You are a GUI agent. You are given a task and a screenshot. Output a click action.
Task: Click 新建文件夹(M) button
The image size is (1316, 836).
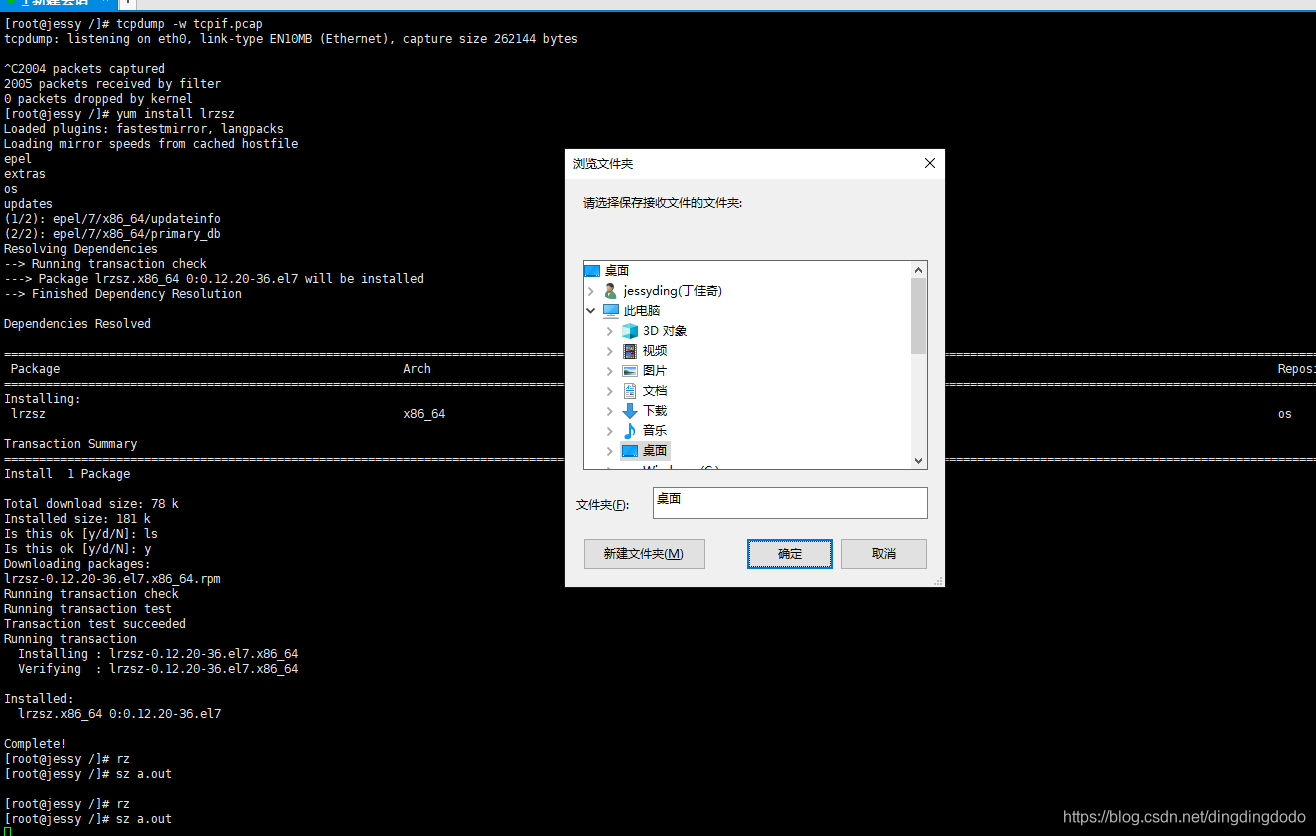pyautogui.click(x=644, y=554)
